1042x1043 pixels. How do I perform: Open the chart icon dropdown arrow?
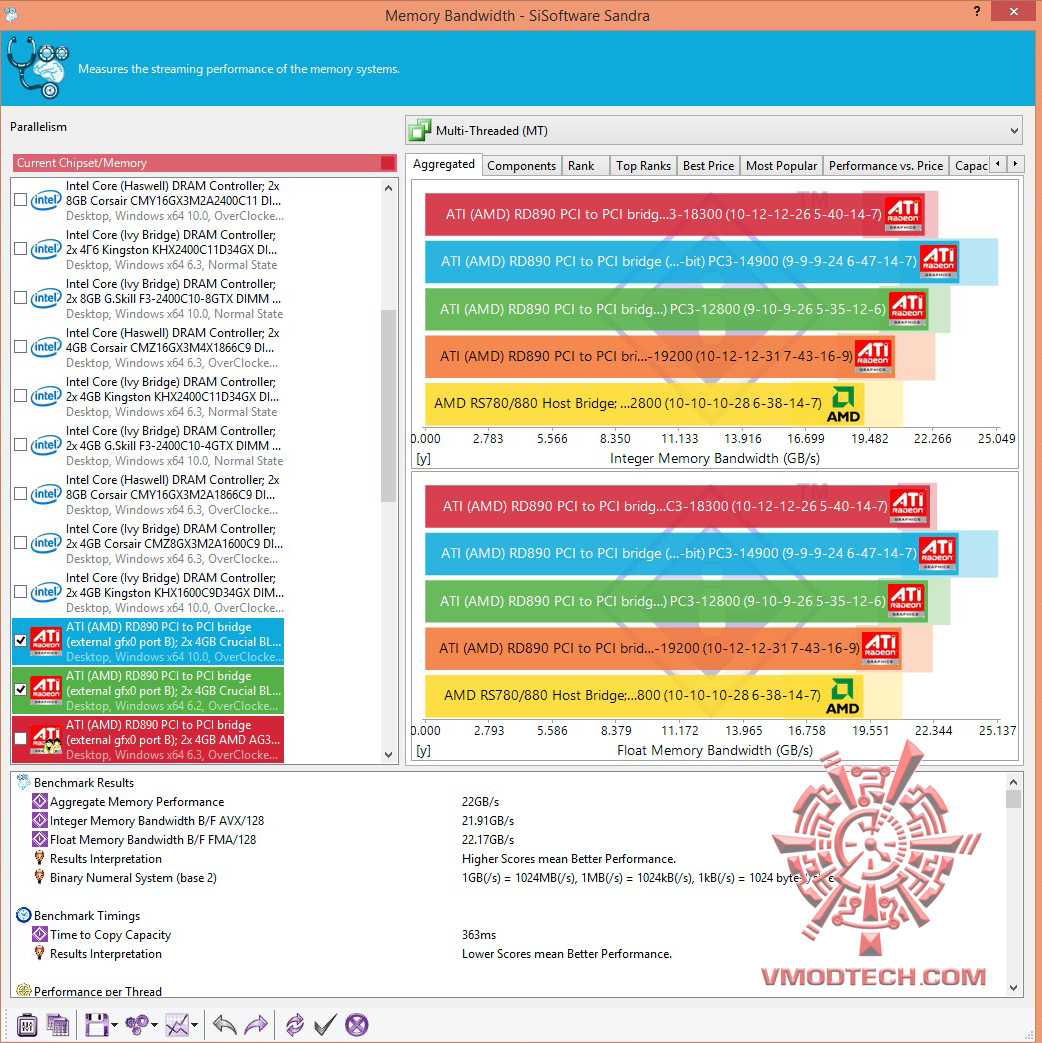[194, 1025]
